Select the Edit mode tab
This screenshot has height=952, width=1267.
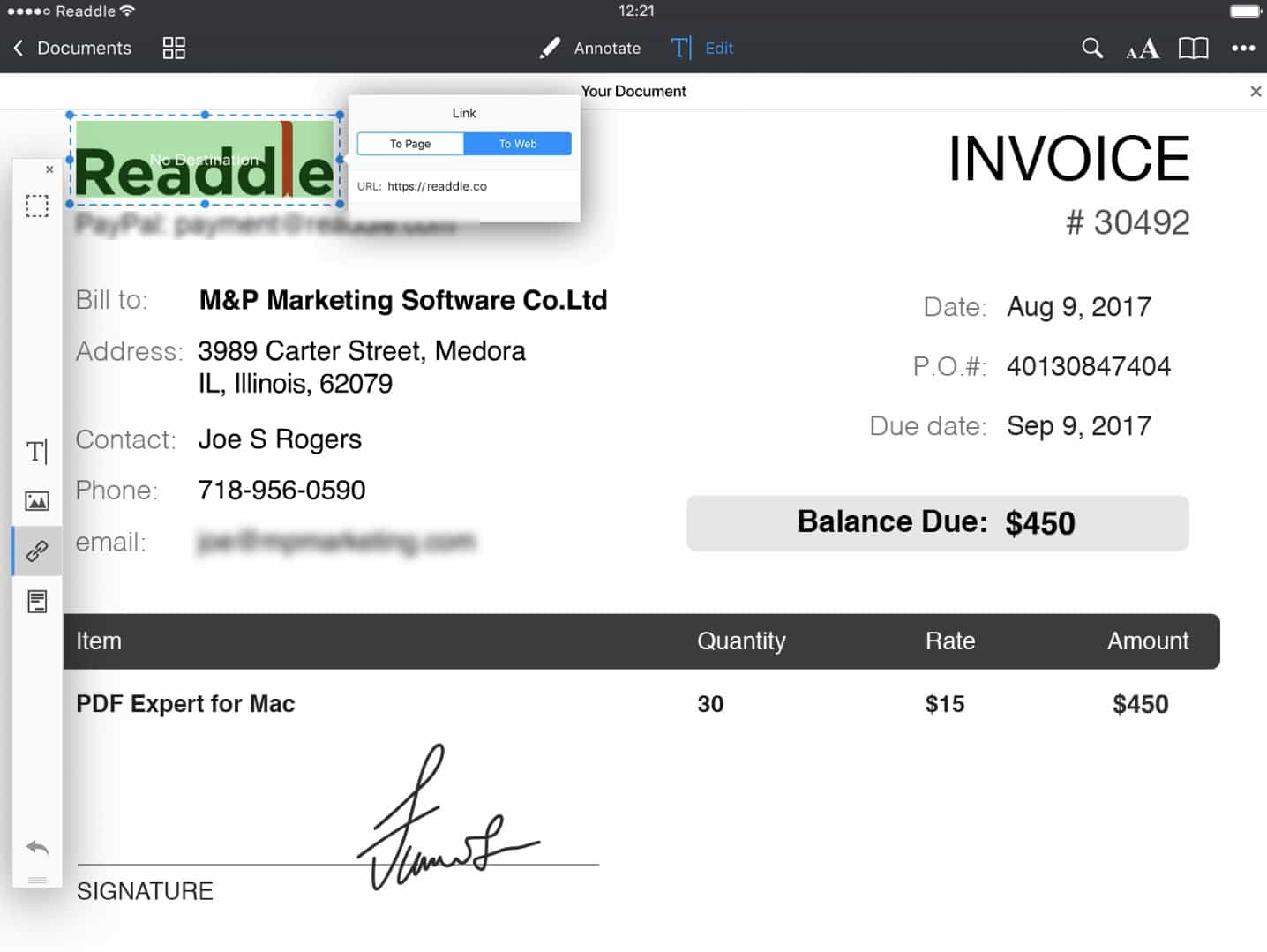(x=702, y=49)
